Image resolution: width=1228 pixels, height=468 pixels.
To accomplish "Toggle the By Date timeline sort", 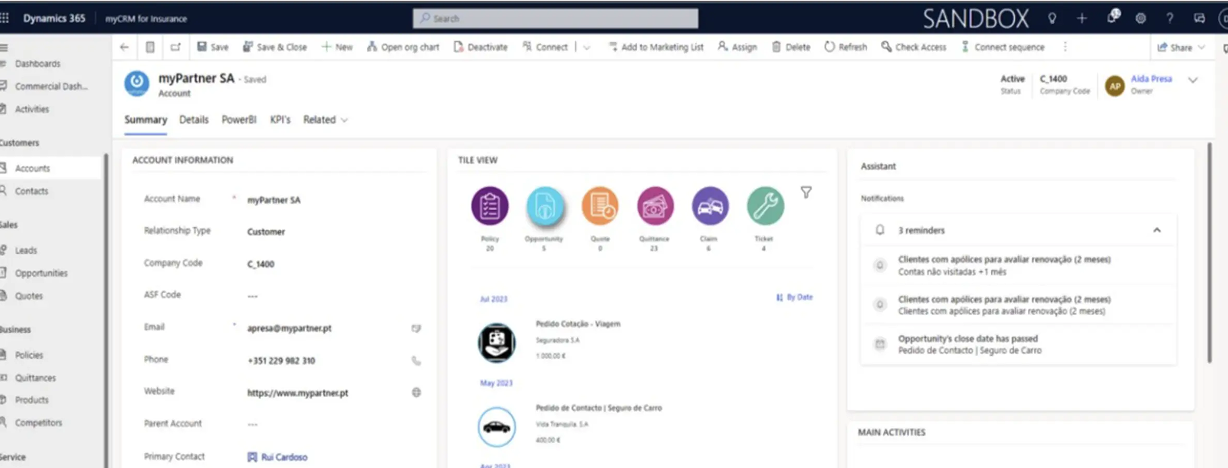I will tap(794, 297).
